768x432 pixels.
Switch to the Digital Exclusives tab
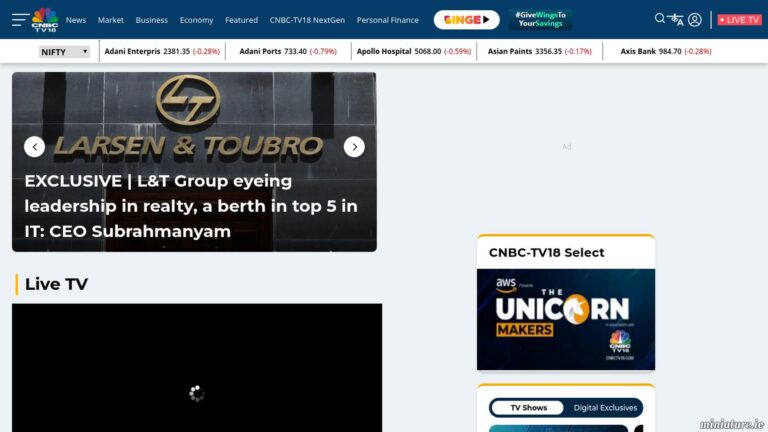coord(605,408)
